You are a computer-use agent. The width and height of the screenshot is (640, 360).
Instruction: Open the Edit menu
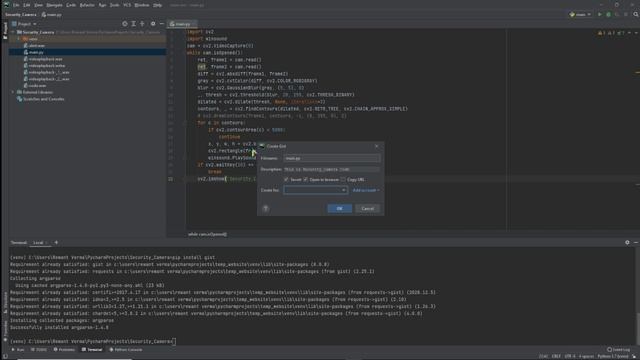[27, 5]
